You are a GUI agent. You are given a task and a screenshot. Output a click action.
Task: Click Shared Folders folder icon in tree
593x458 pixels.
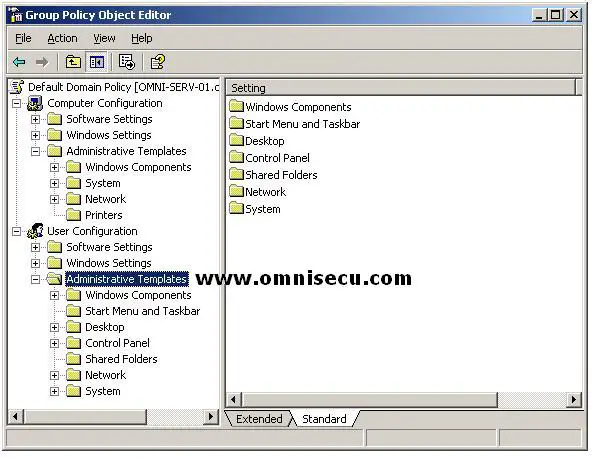73,359
